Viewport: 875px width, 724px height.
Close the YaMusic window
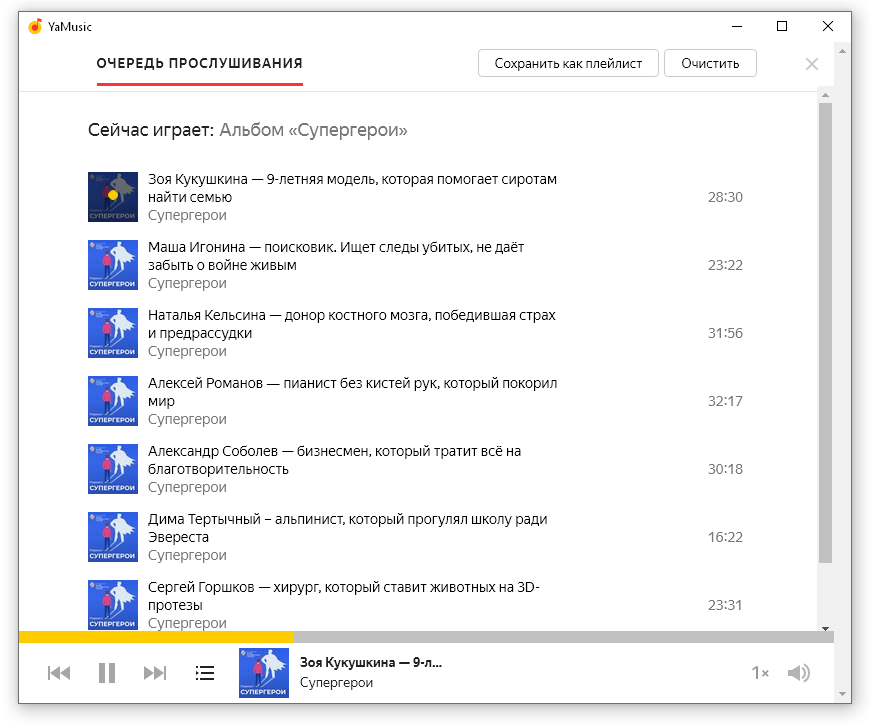828,26
